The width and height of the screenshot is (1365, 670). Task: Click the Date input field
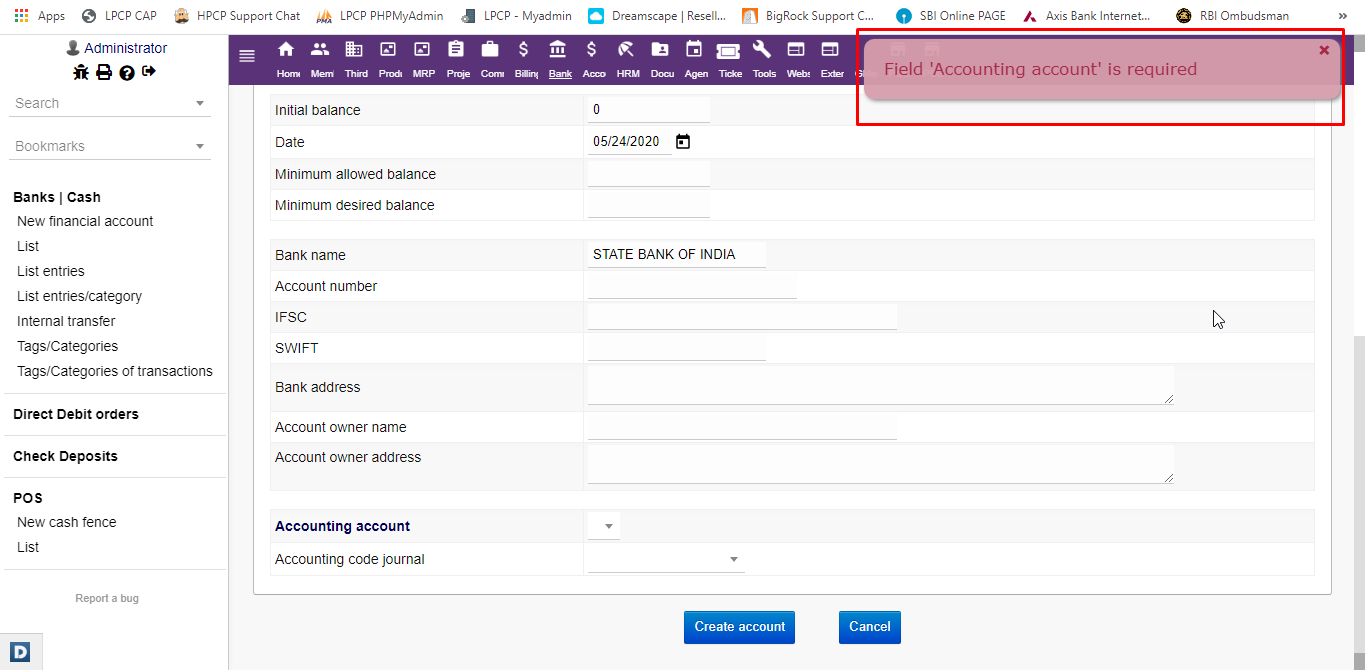pos(630,142)
